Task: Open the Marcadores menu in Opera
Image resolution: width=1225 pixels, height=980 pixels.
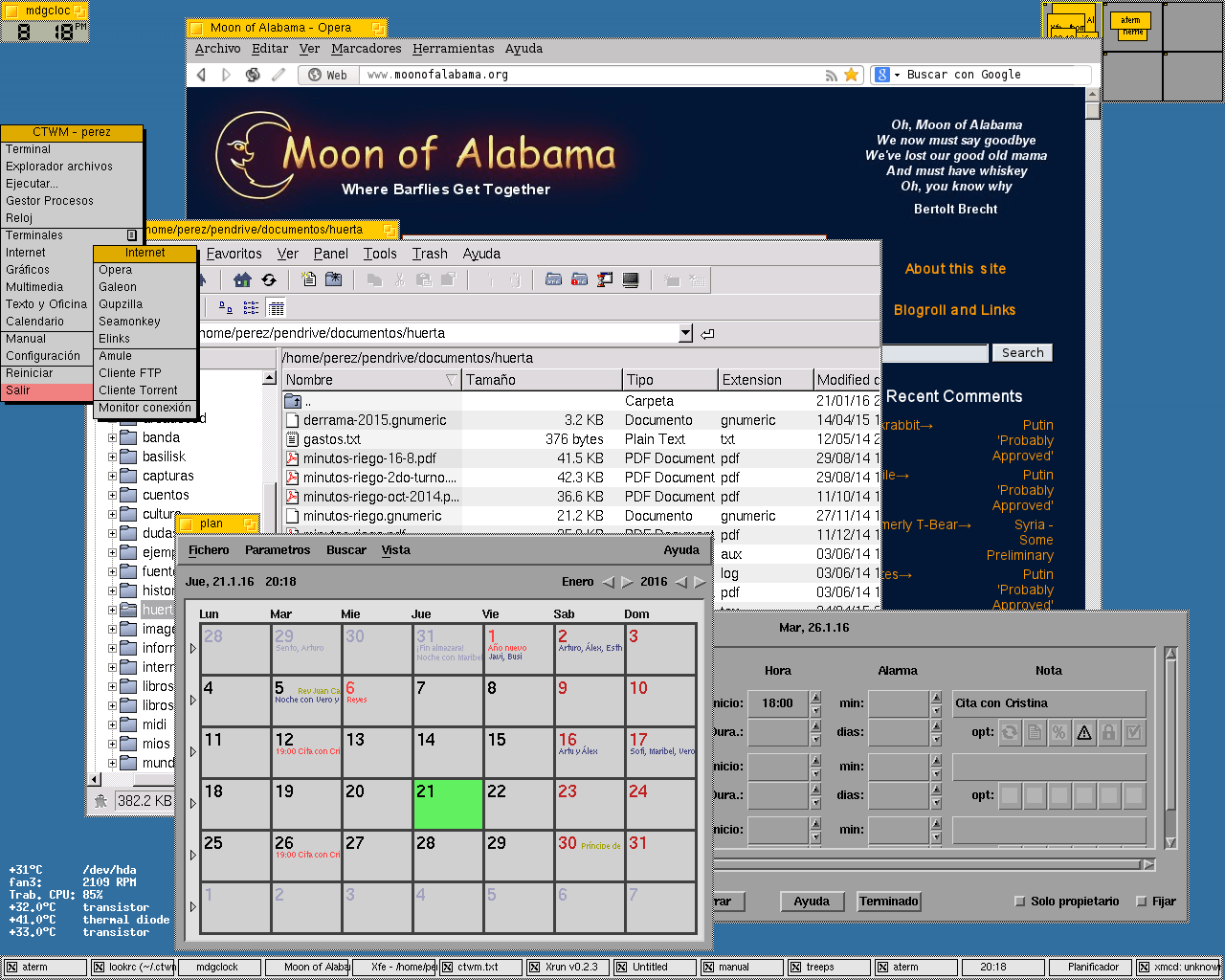Action: pyautogui.click(x=366, y=49)
